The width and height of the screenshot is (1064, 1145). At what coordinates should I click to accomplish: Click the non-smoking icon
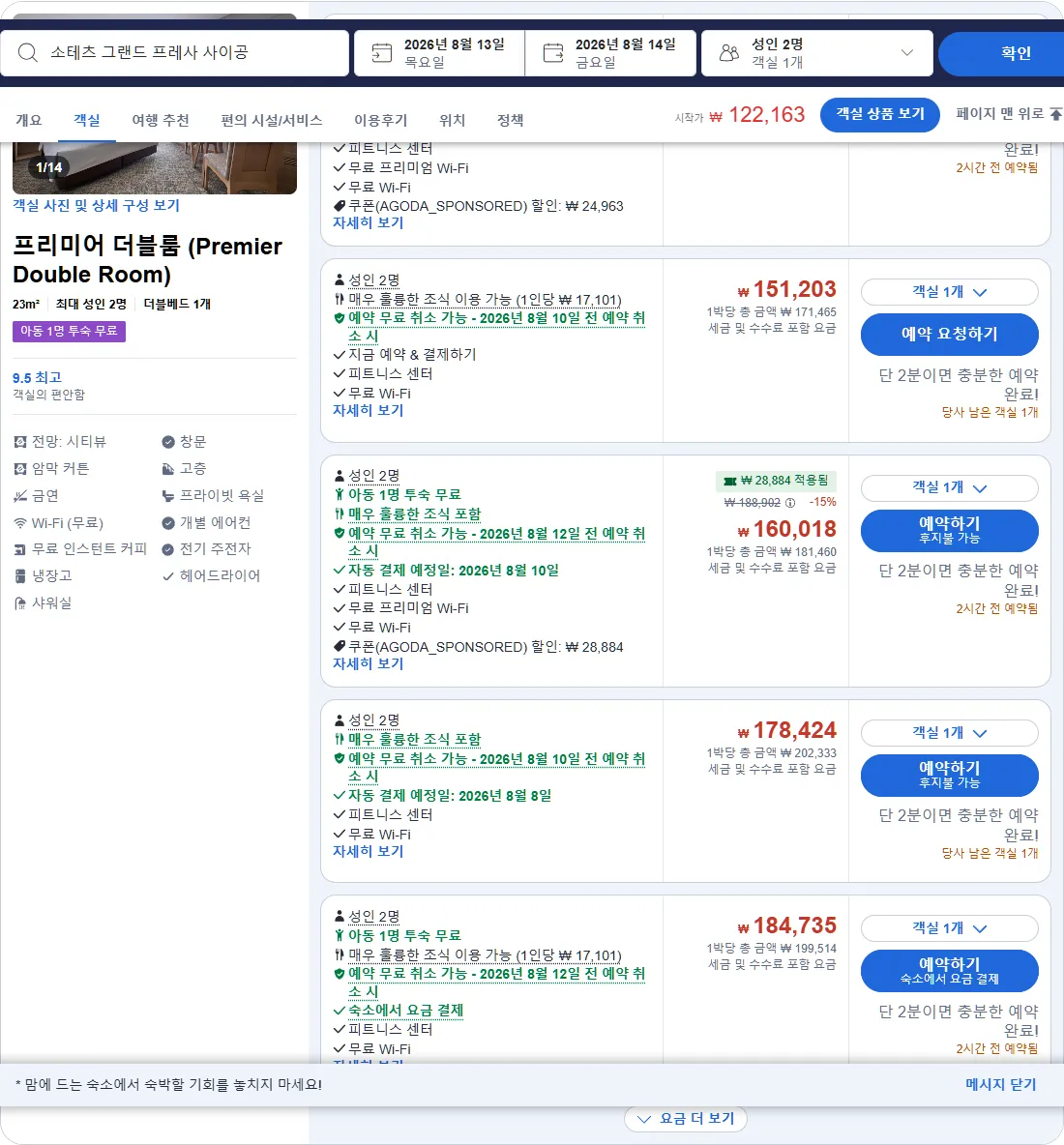pyautogui.click(x=20, y=496)
